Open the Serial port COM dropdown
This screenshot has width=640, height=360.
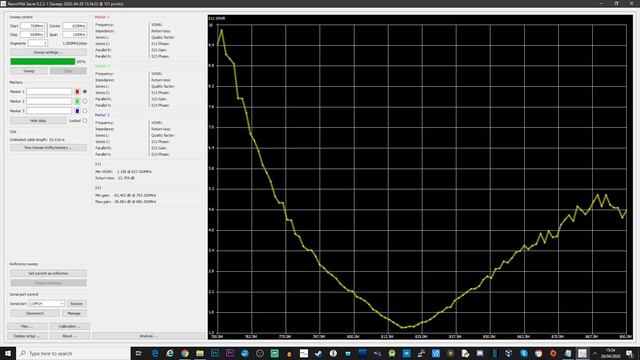click(x=47, y=304)
